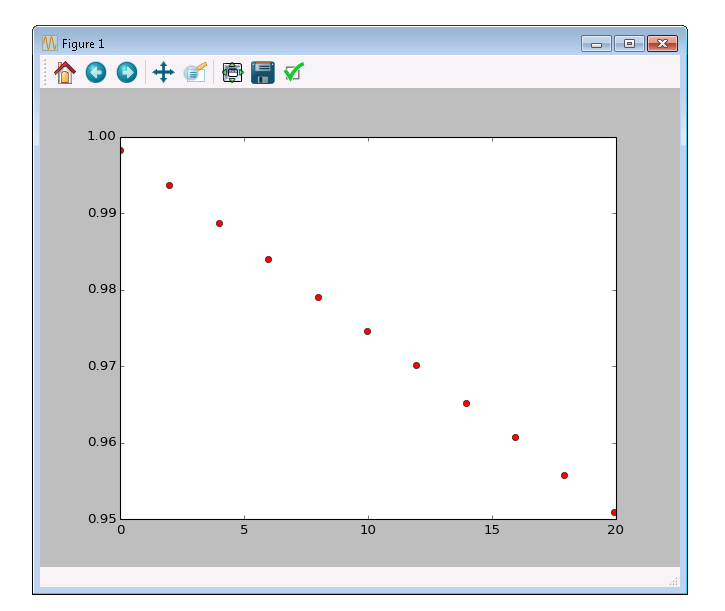Click the y-axis label 0.99
This screenshot has height=611, width=725.
pos(102,213)
